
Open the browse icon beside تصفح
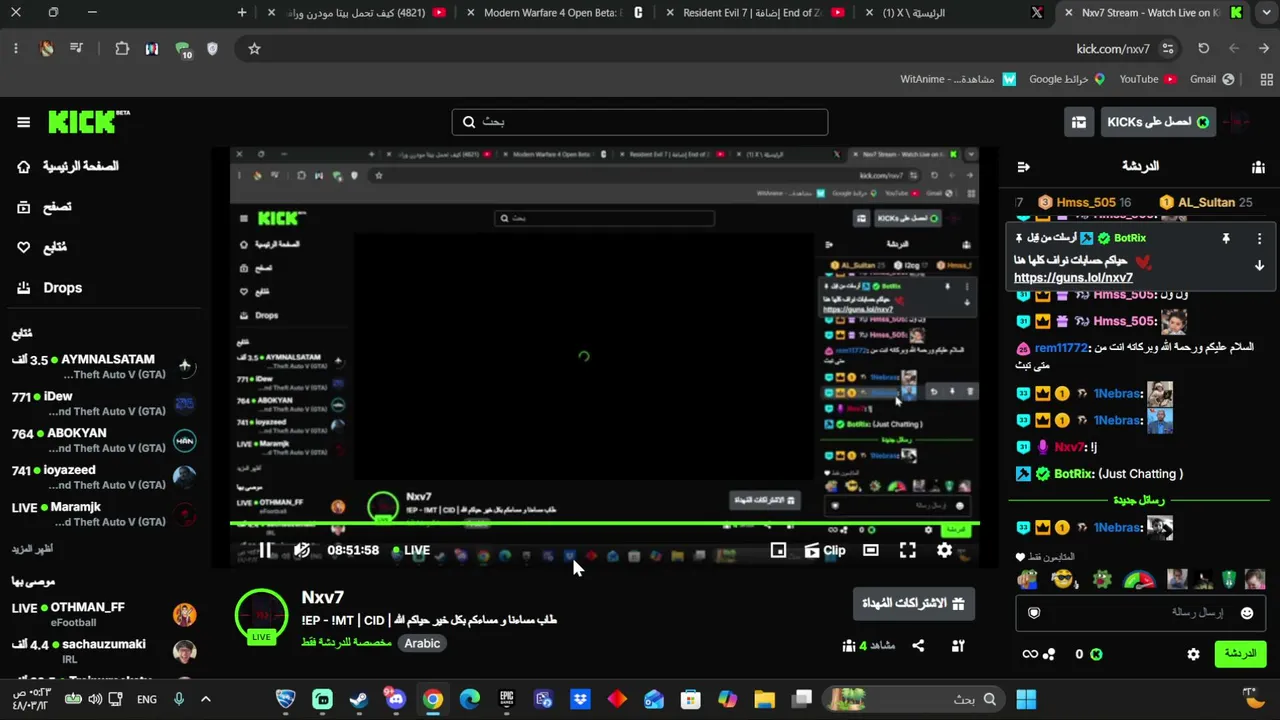(x=24, y=207)
